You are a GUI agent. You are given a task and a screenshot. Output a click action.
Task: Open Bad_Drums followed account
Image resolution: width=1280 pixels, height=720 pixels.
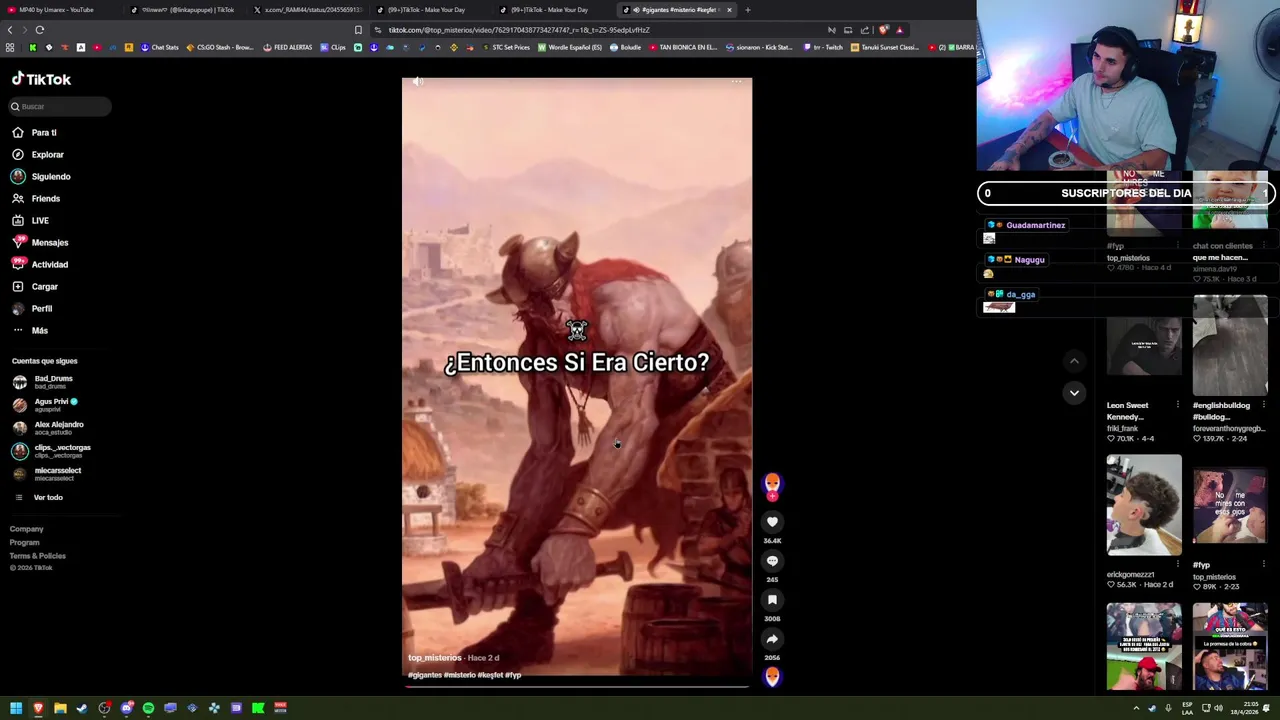(x=53, y=381)
